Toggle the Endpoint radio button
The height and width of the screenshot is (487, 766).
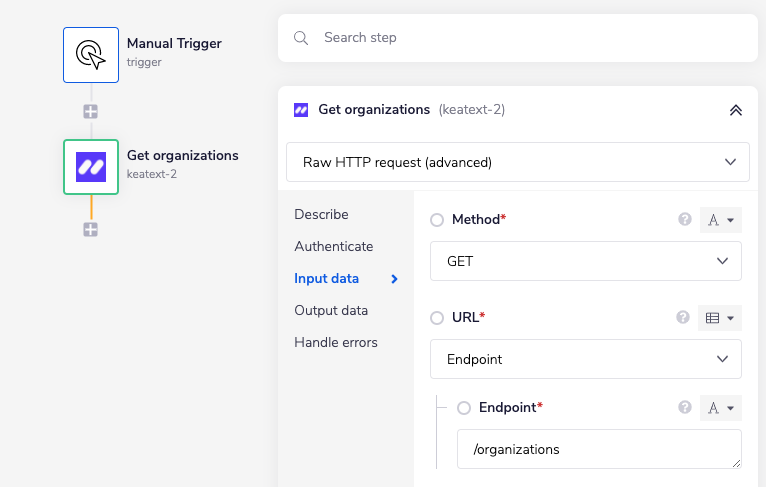(x=464, y=408)
